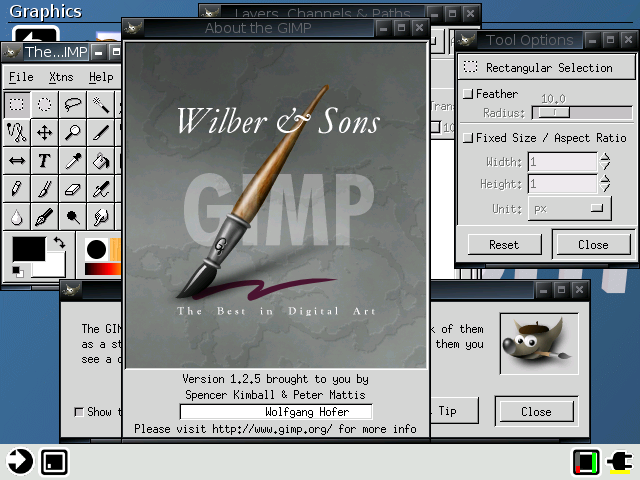Image resolution: width=640 pixels, height=480 pixels.
Task: Select the Pencil tool
Action: point(17,189)
